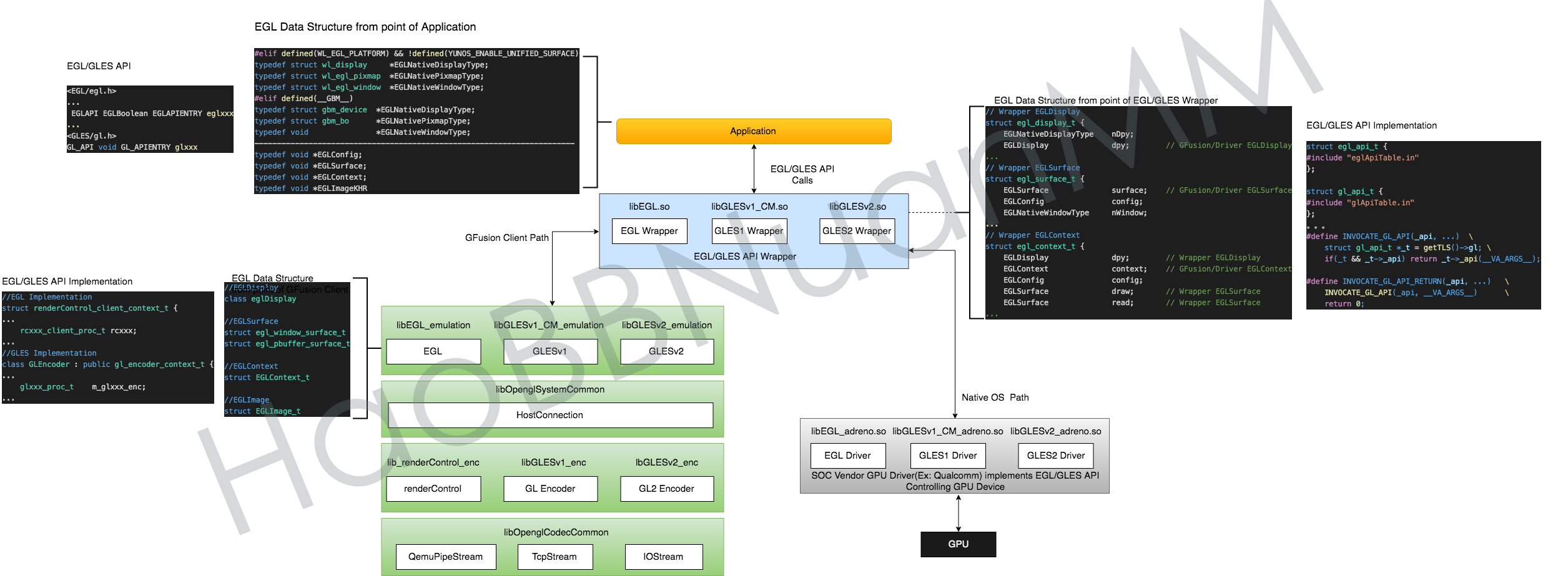Select the EGL box under libEGL_emulation
1568x576 pixels.
tap(433, 351)
